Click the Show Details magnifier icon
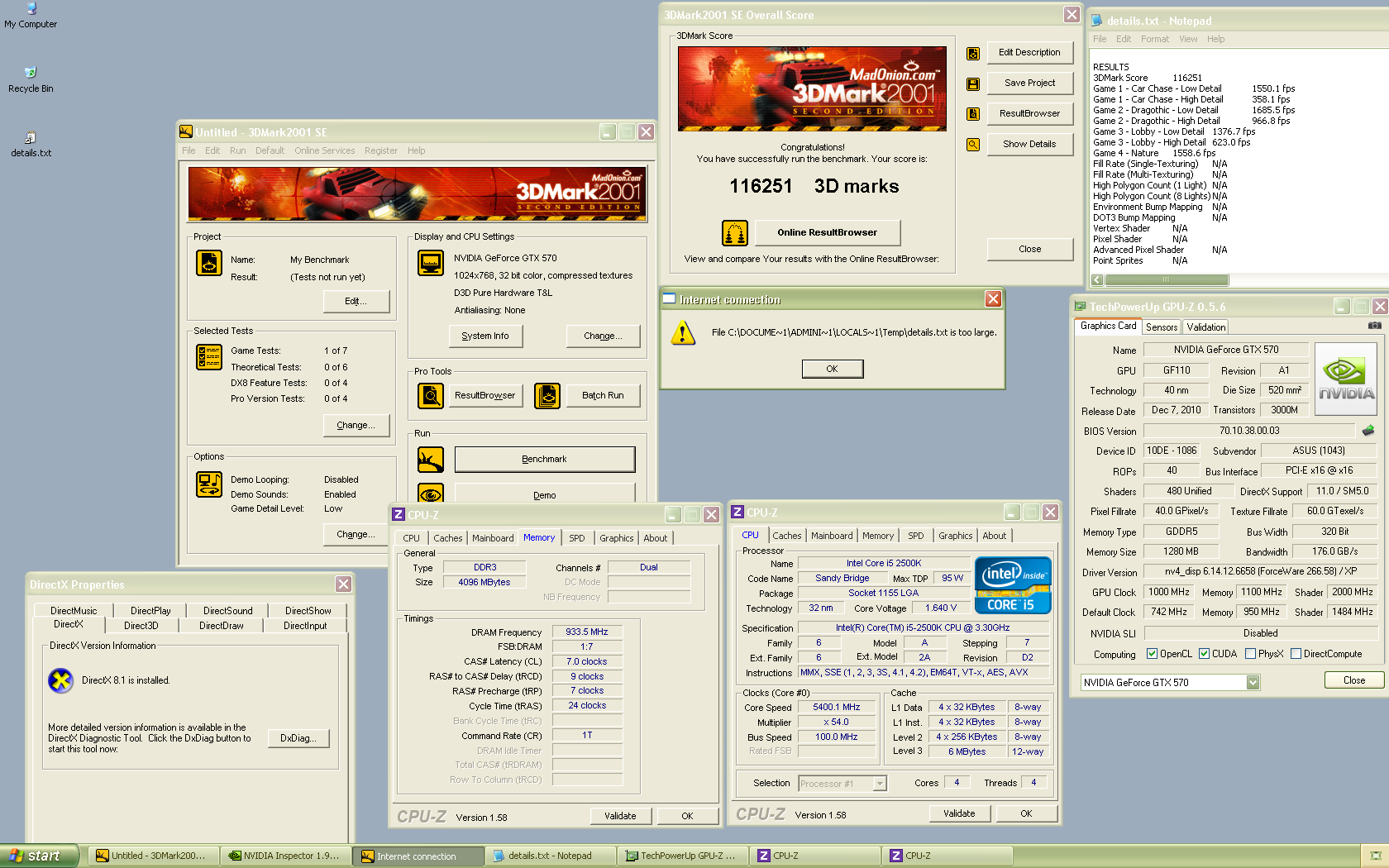 coord(973,145)
